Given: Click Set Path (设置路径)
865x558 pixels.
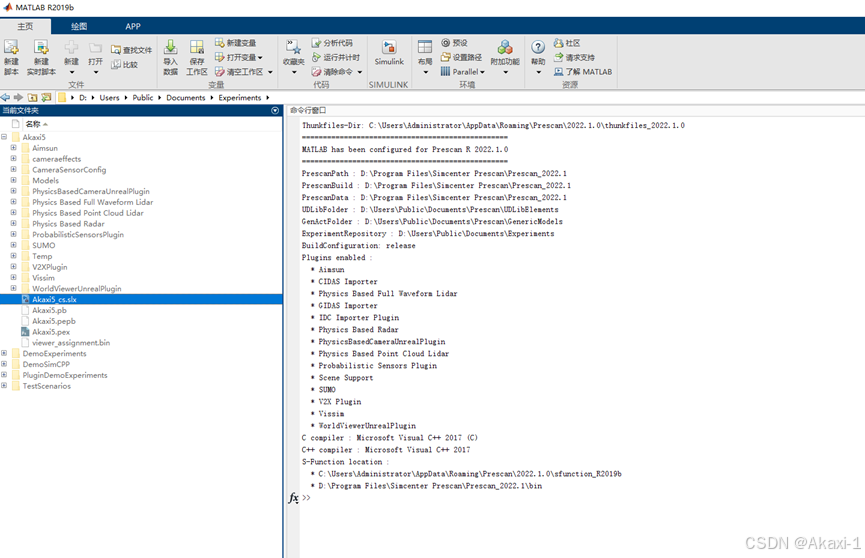Looking at the screenshot, I should (x=461, y=57).
